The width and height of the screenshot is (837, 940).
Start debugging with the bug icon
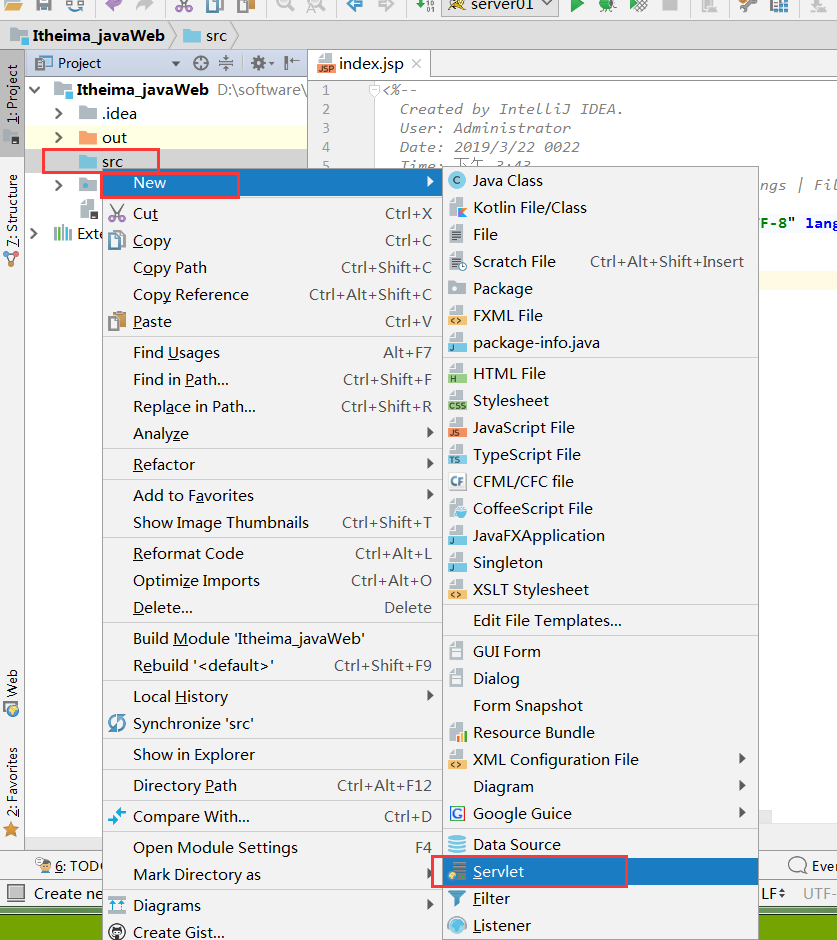pos(607,6)
